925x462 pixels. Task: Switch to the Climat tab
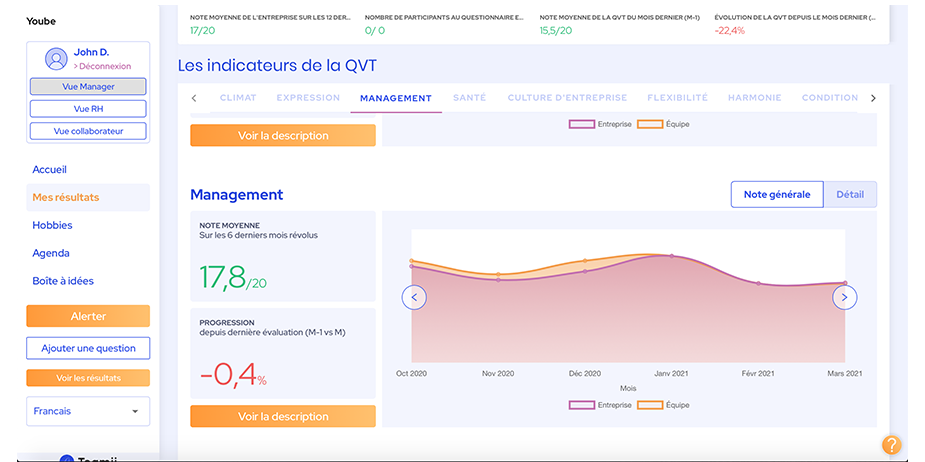237,98
